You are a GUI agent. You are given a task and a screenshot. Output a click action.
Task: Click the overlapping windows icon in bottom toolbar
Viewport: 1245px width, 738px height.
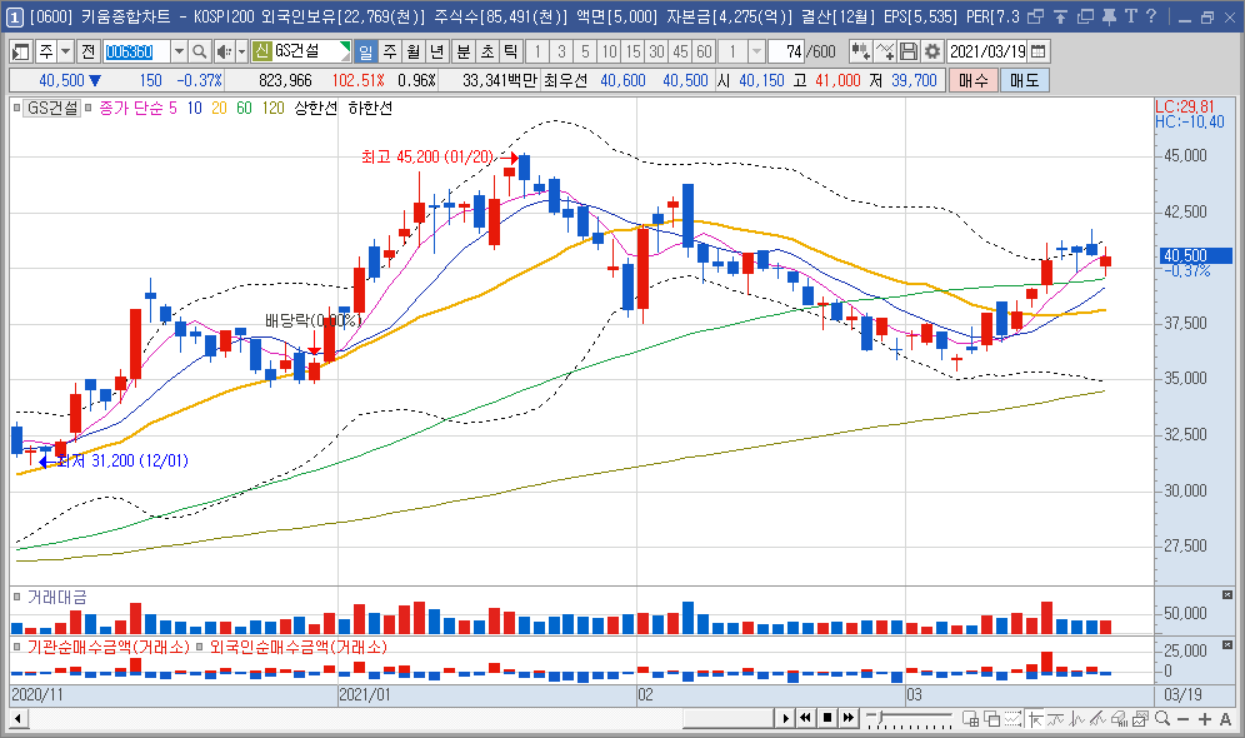click(x=992, y=718)
